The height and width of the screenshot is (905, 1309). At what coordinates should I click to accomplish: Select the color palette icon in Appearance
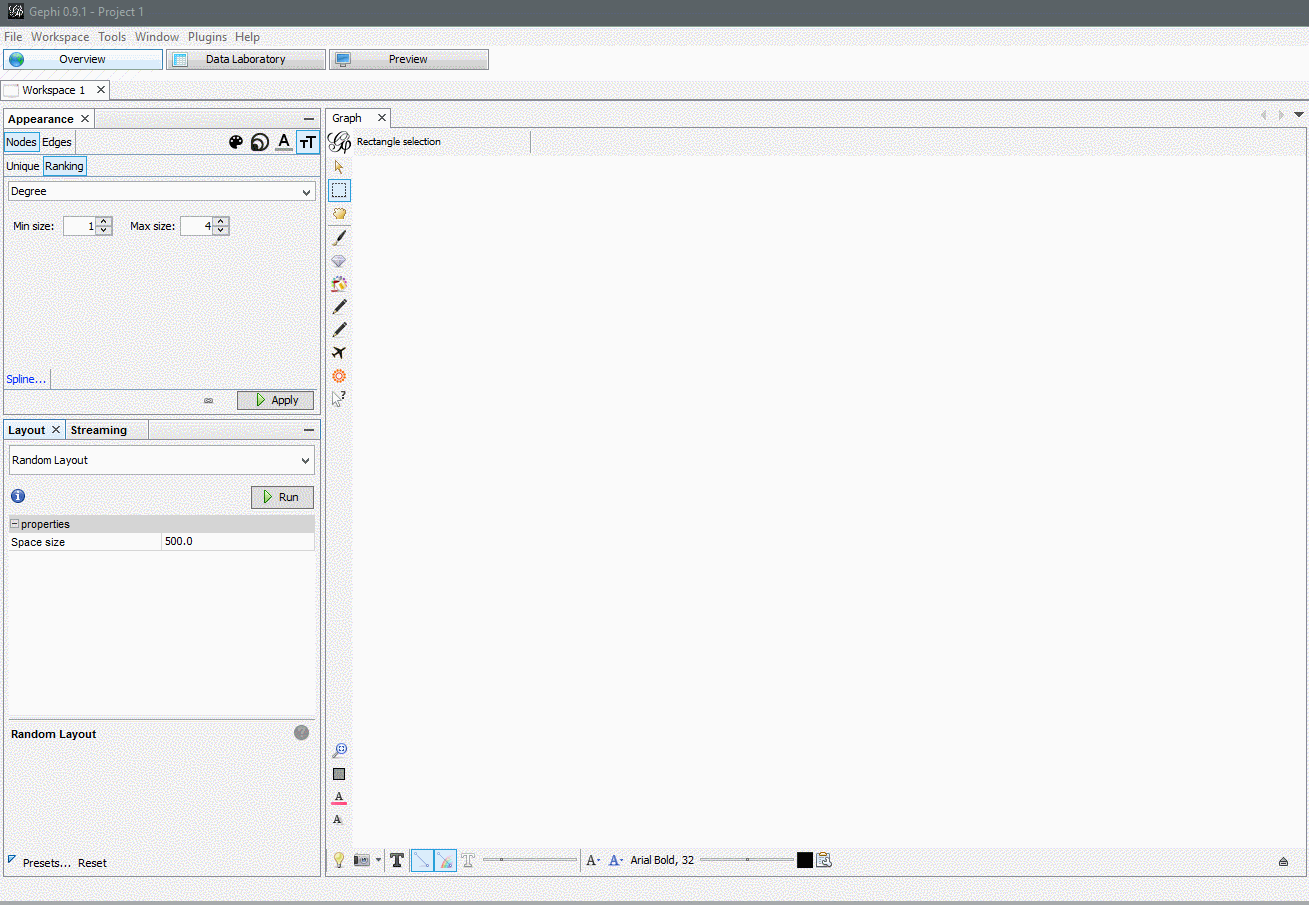click(x=236, y=142)
